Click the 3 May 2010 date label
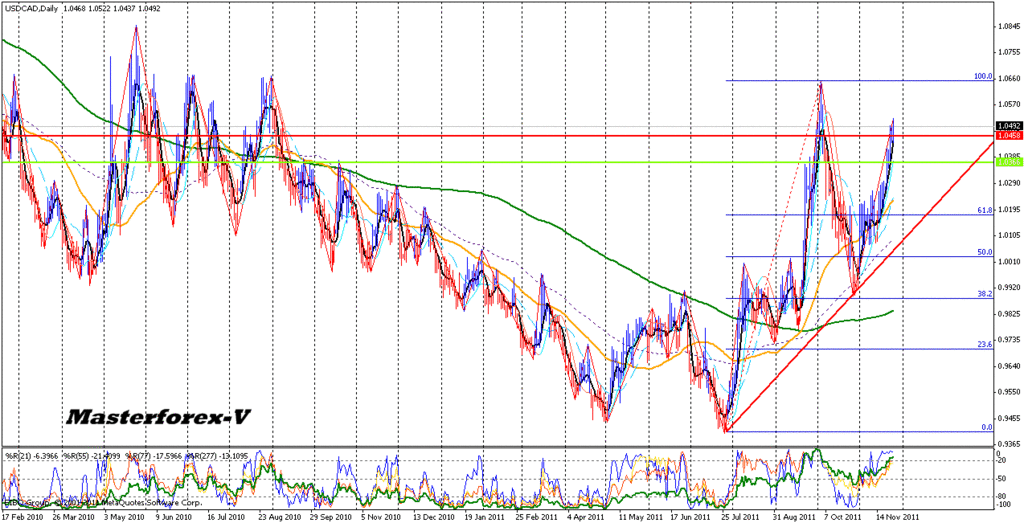 [x=123, y=516]
